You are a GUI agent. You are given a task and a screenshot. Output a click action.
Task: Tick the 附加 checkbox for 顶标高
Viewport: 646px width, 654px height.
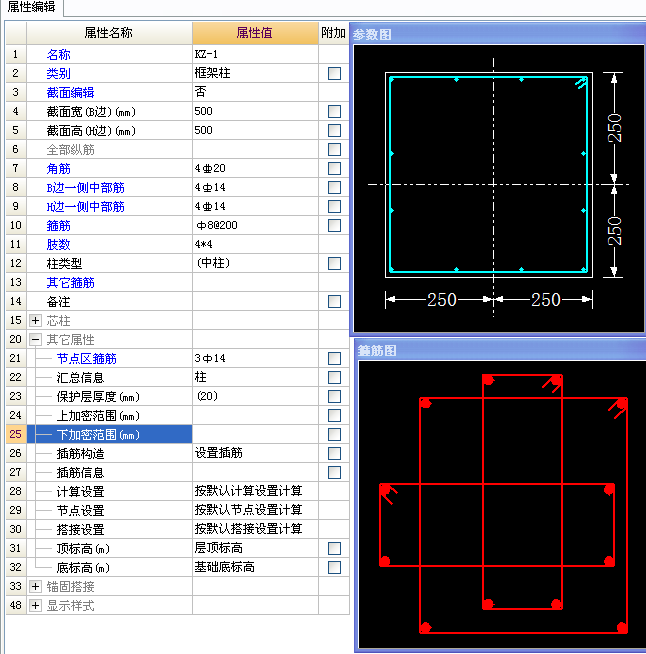click(334, 548)
